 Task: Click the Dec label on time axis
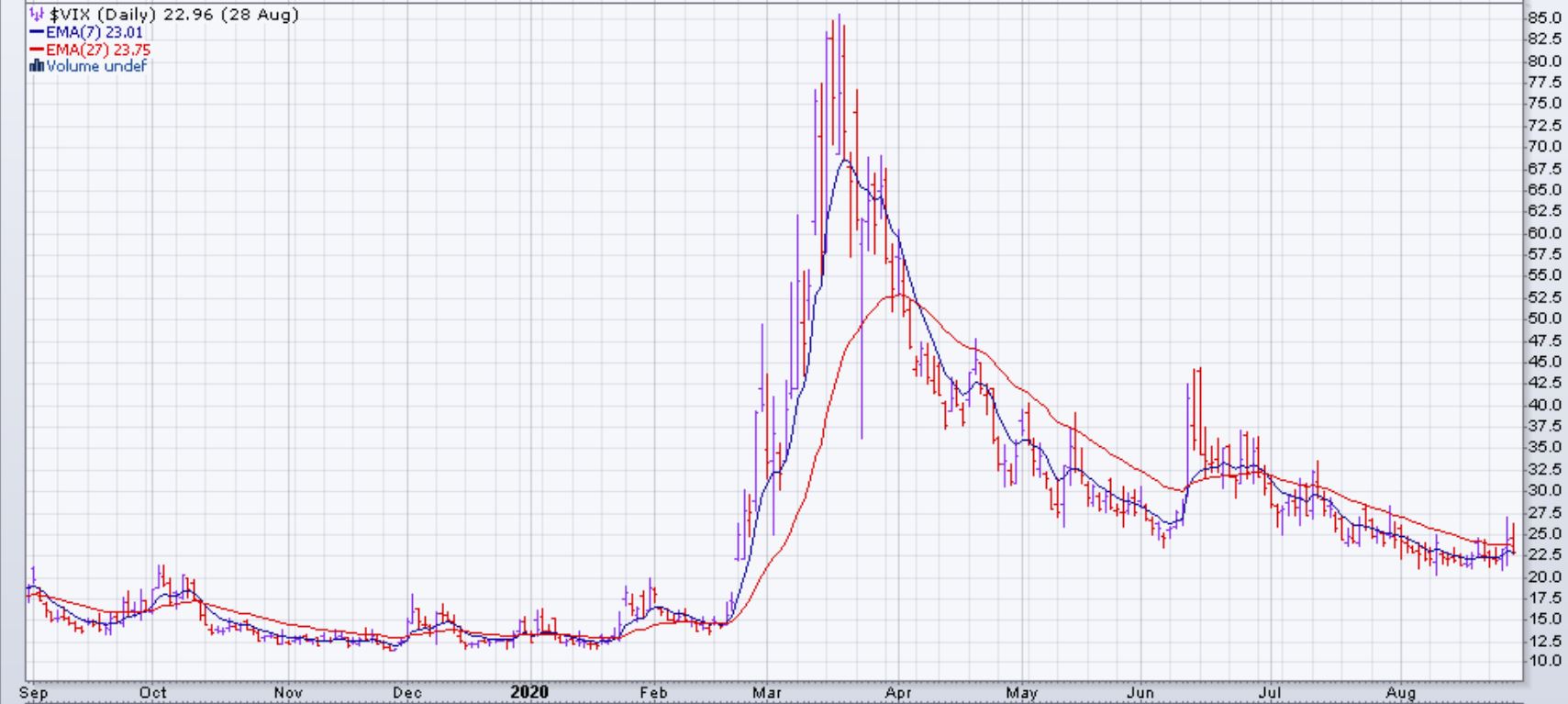[x=407, y=693]
